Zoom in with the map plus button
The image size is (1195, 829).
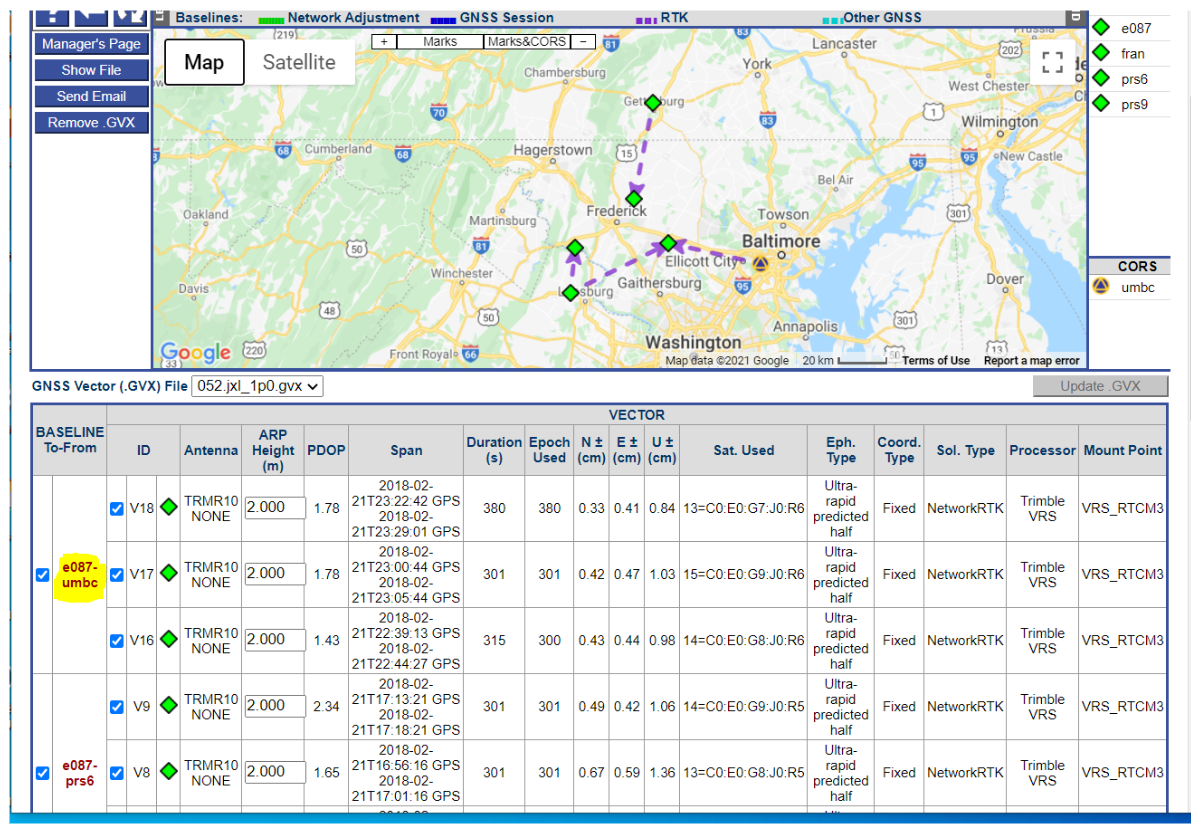tap(384, 42)
